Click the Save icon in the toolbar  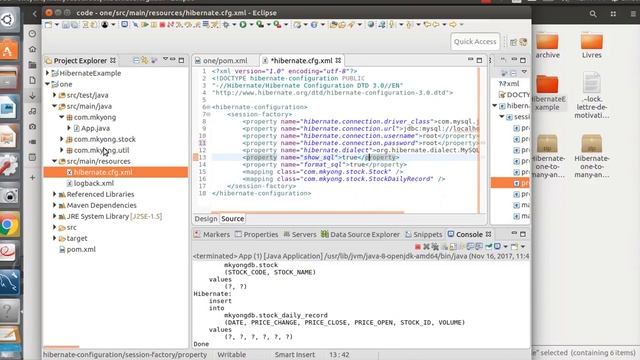pos(66,25)
